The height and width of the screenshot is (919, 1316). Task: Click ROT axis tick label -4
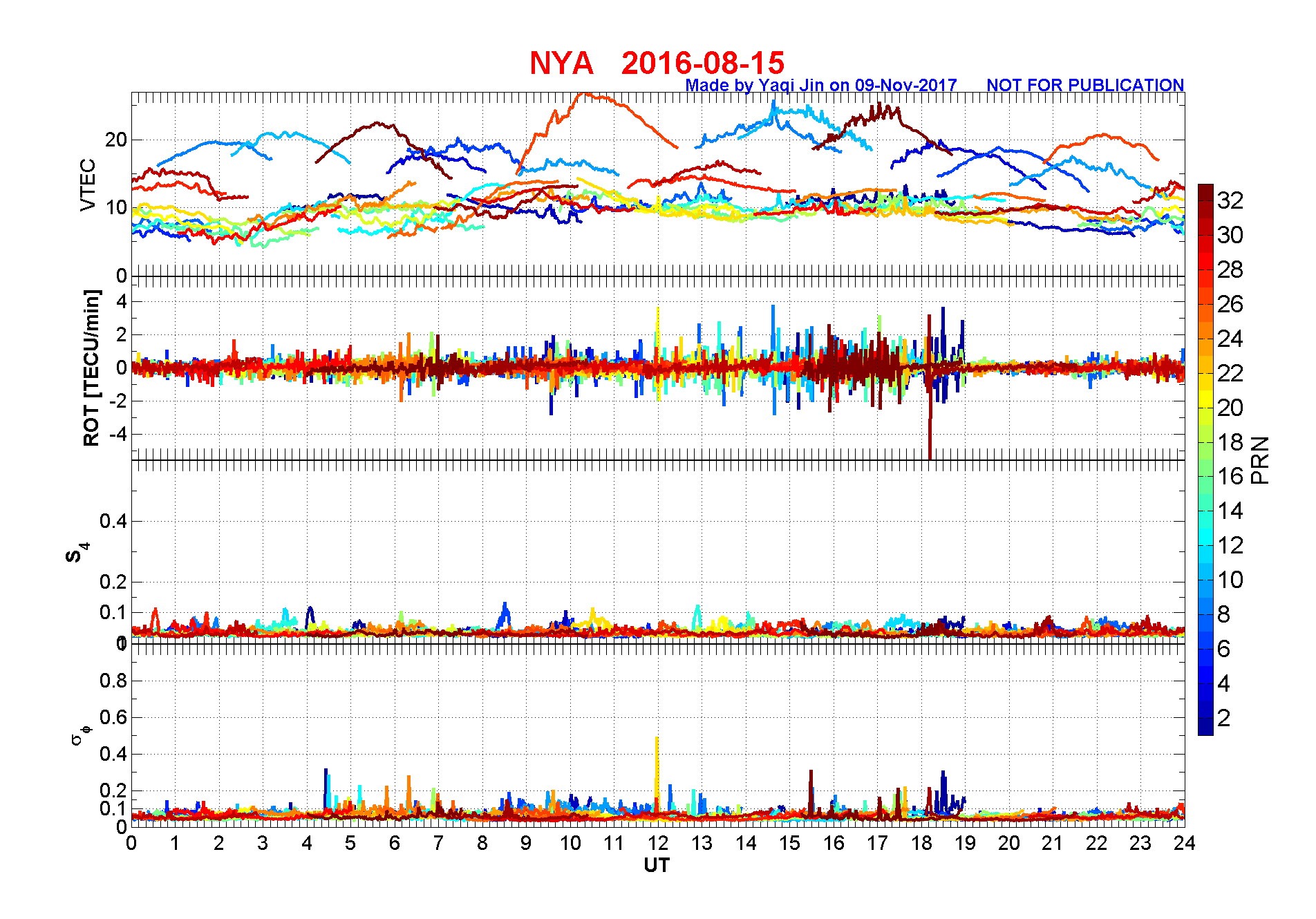coord(117,435)
